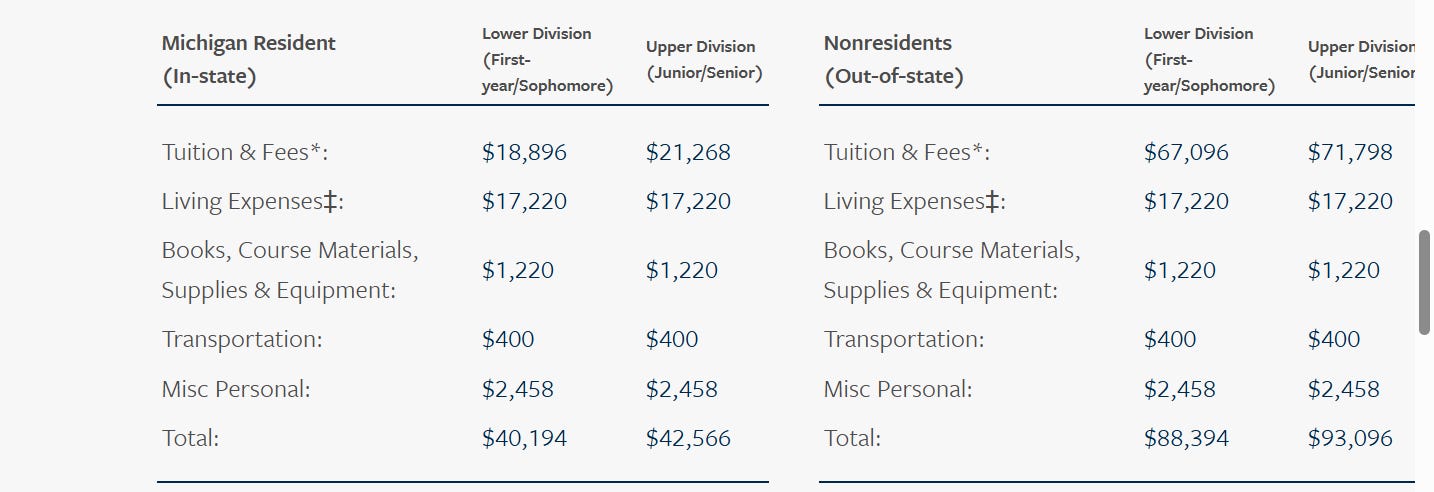Image resolution: width=1434 pixels, height=492 pixels.
Task: Click nonresident upper division tuition $71,798
Action: click(x=1350, y=152)
